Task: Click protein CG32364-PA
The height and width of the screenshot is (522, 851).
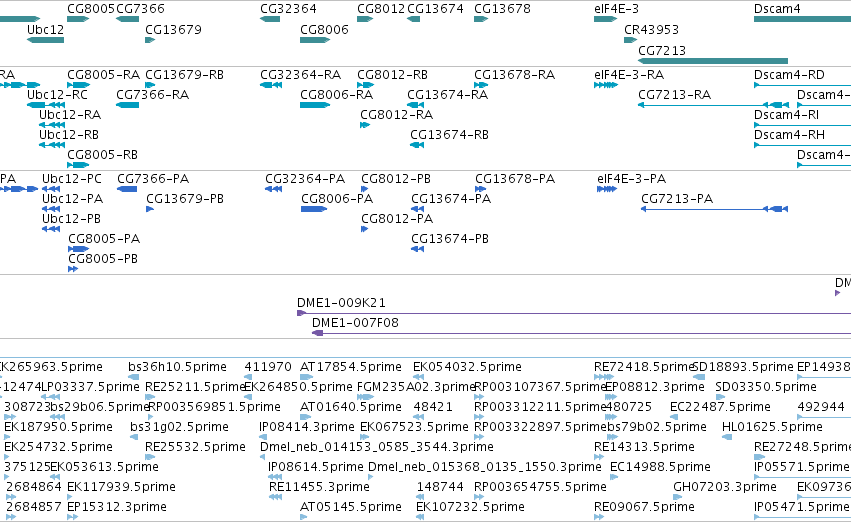Action: point(305,179)
